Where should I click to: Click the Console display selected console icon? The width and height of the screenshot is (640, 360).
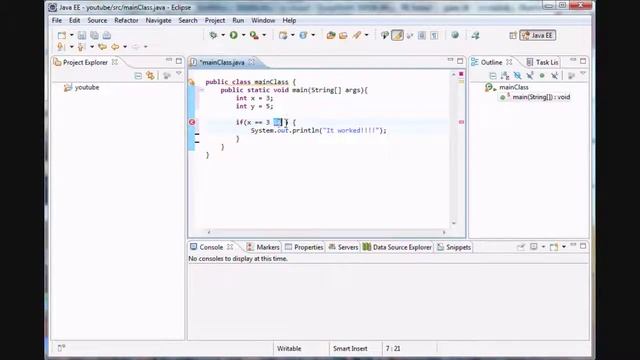[x=534, y=247]
